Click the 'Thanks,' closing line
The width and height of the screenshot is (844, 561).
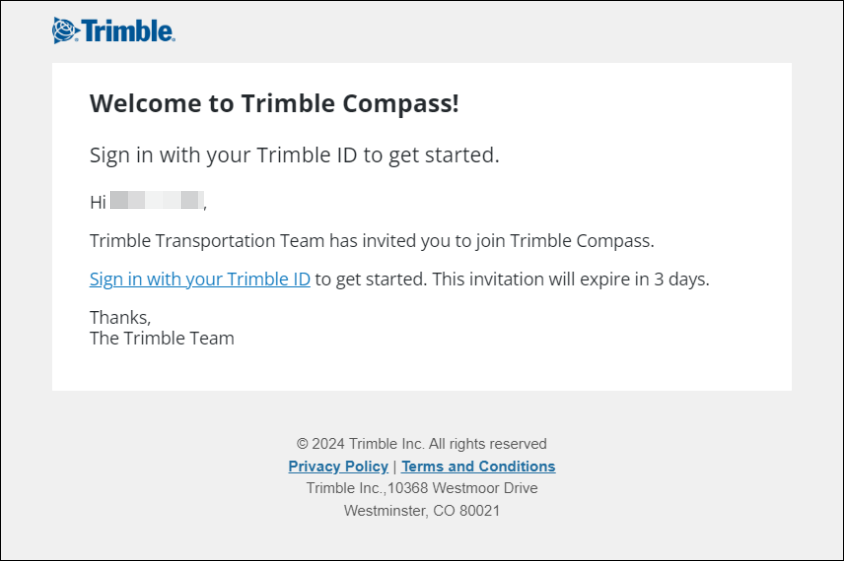120,318
